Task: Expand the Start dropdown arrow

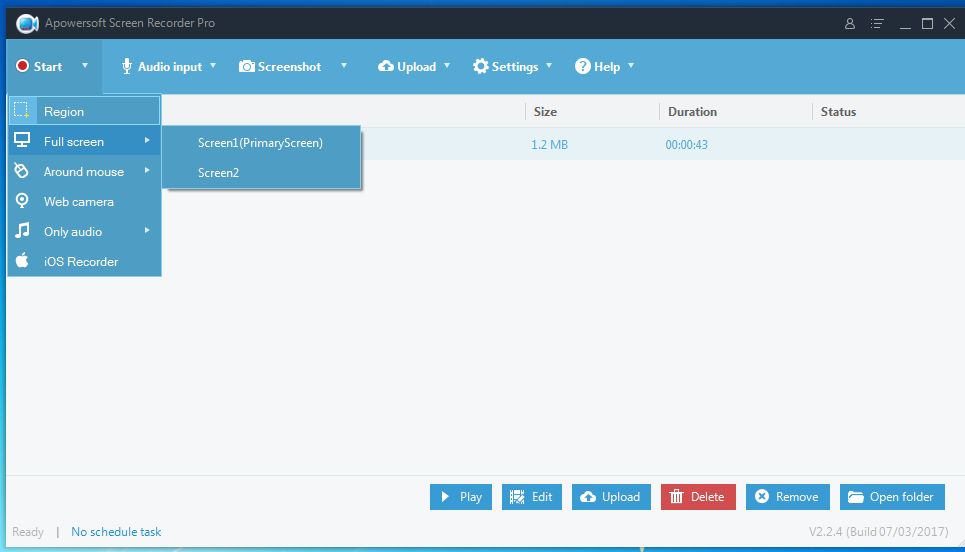Action: coord(85,67)
